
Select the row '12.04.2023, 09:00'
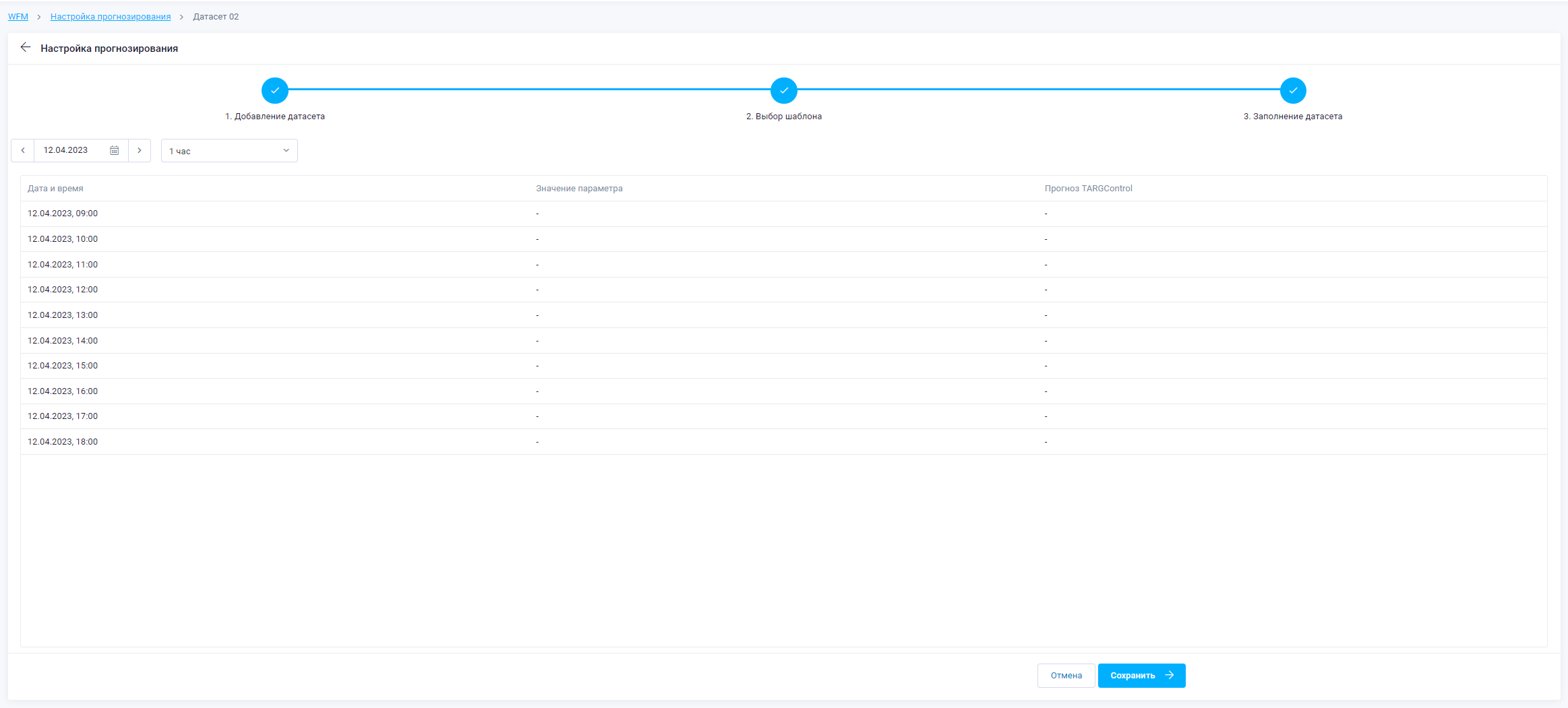(784, 214)
